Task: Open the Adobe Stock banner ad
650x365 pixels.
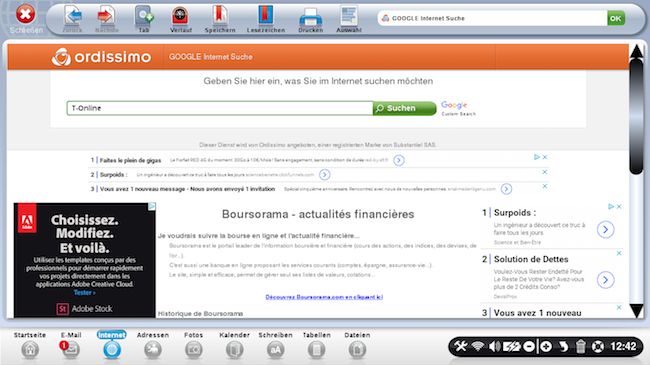Action: click(85, 260)
